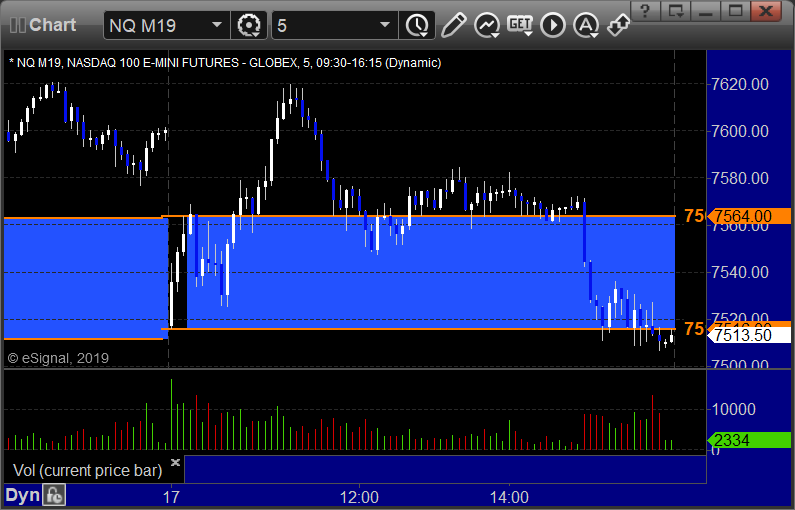The image size is (795, 510).
Task: Open the studies chart-line icon menu
Action: [487, 25]
